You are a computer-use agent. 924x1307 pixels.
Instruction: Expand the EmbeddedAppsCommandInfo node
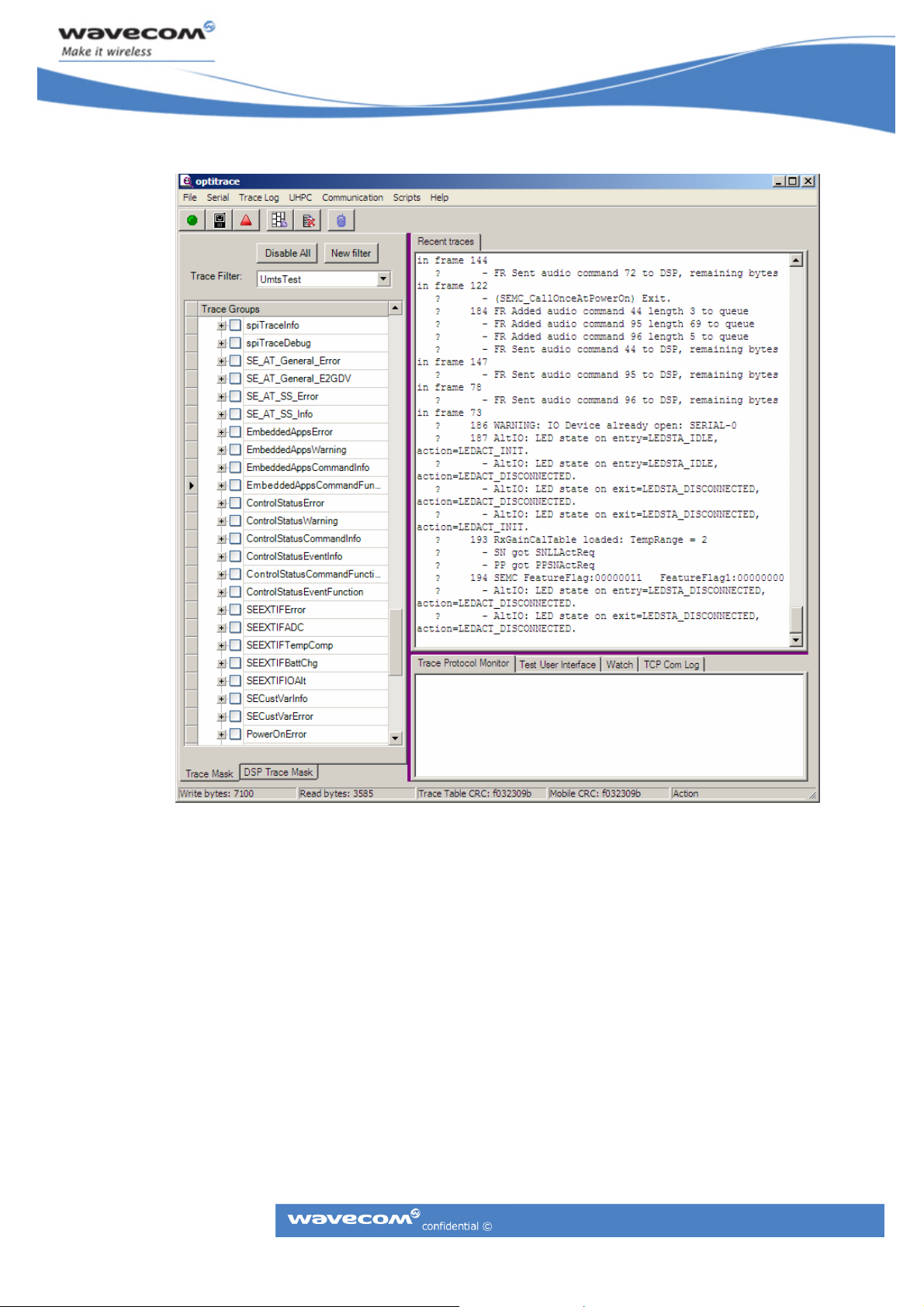(x=222, y=468)
